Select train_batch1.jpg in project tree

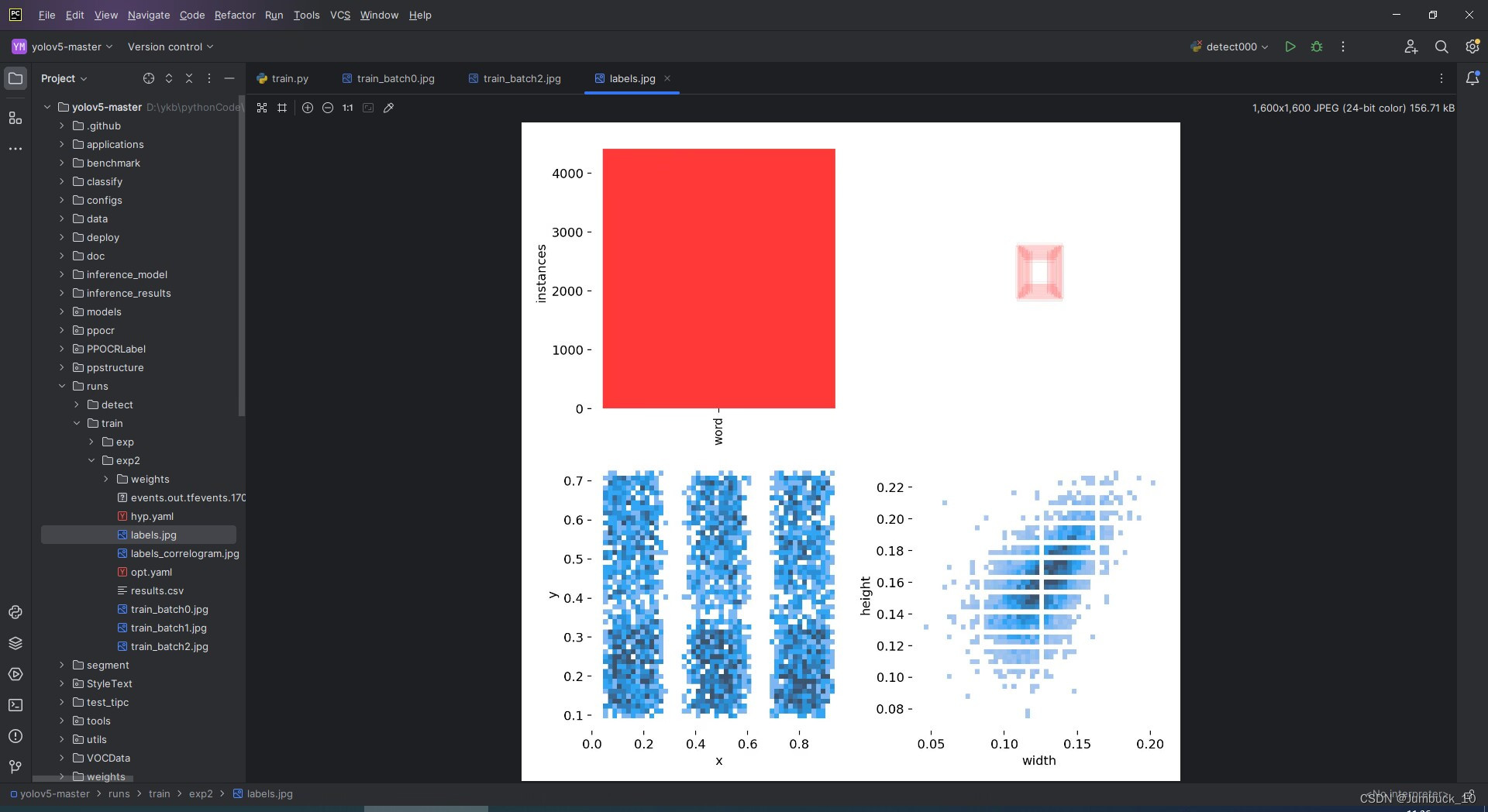tap(162, 628)
